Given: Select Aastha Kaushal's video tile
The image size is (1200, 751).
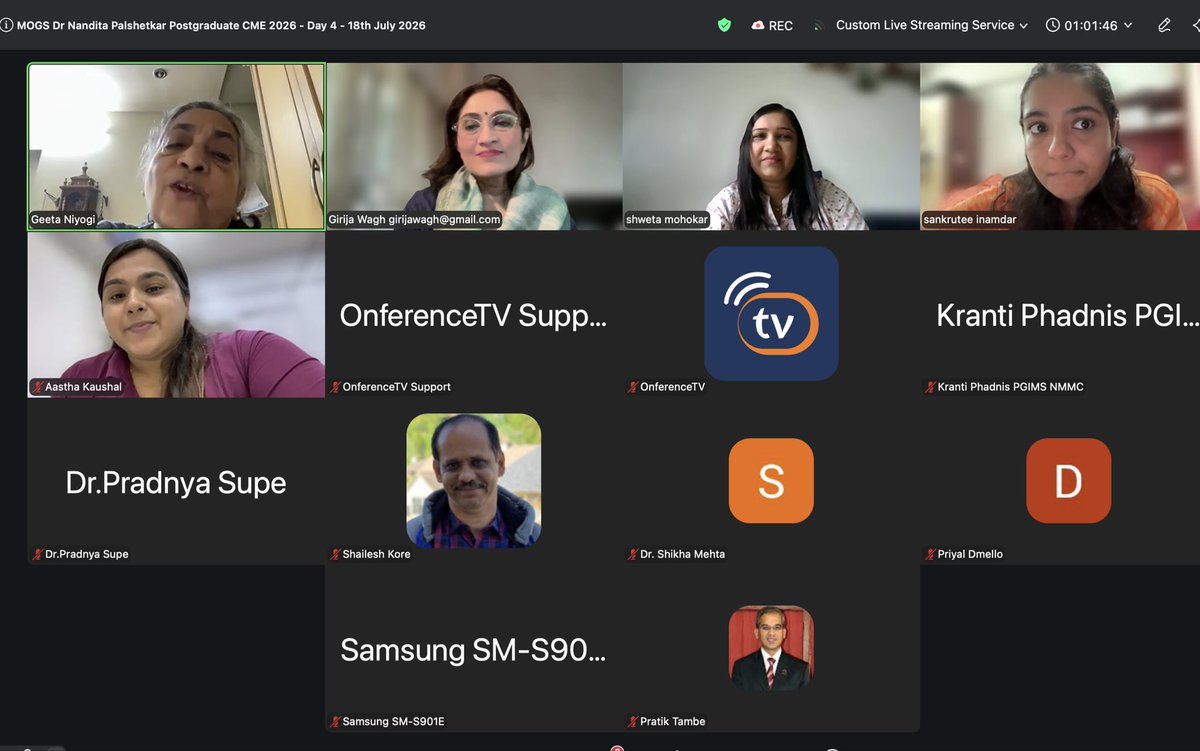Looking at the screenshot, I should point(176,314).
